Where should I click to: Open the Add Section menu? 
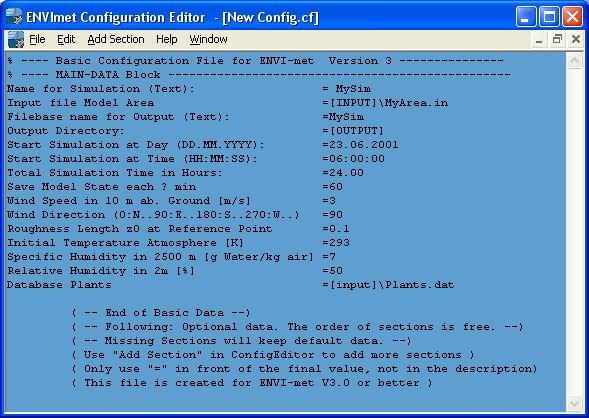[x=116, y=39]
